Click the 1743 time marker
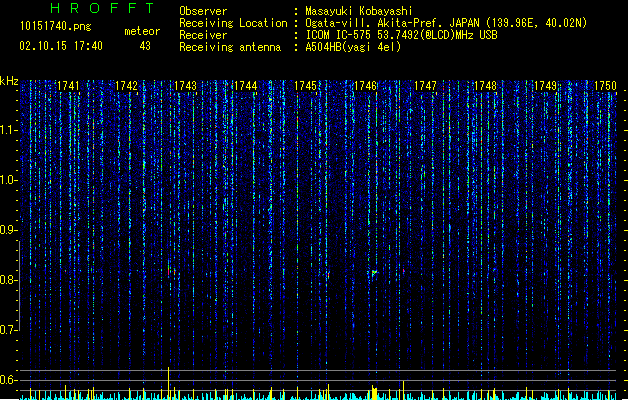The height and width of the screenshot is (400, 629). 186,86
